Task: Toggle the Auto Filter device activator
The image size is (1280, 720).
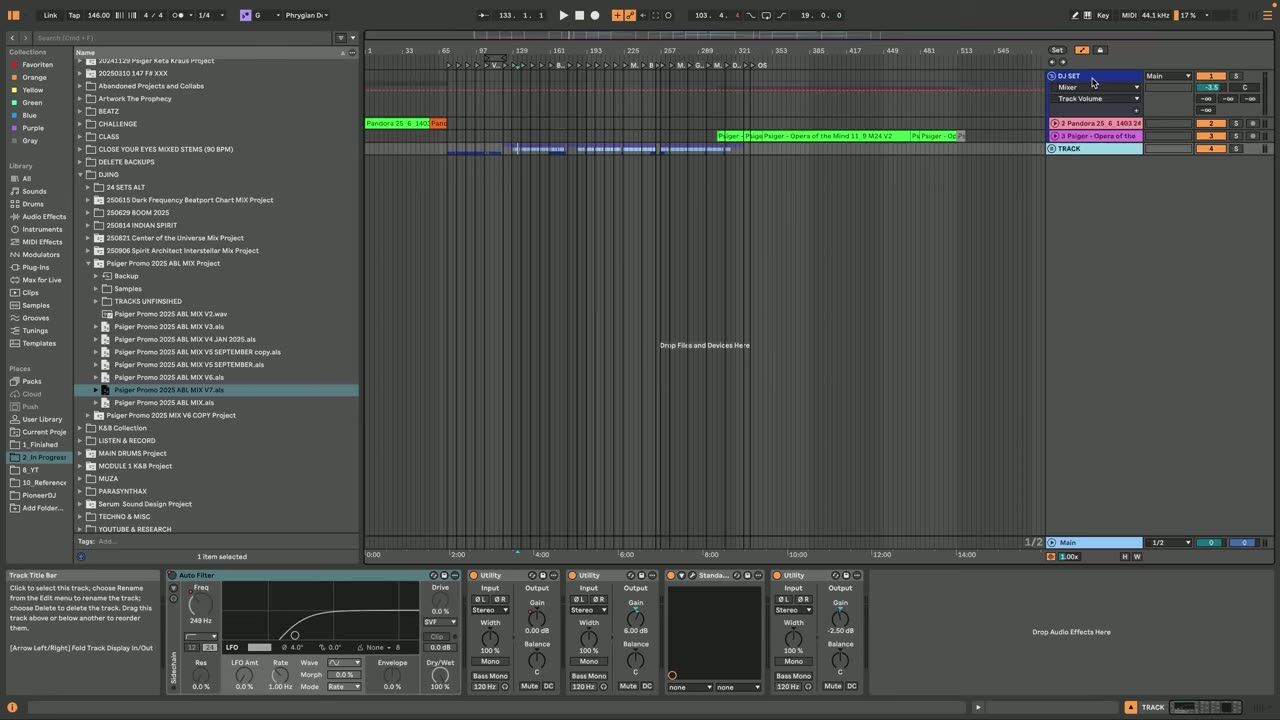Action: [x=172, y=575]
